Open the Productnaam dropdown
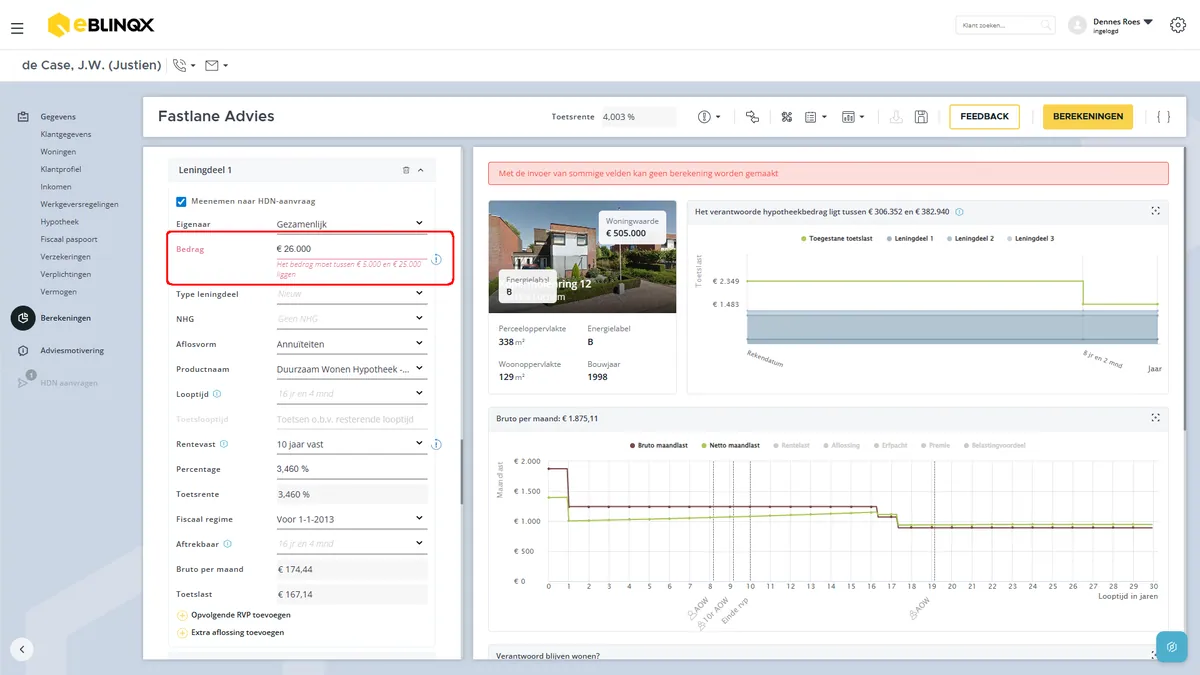1200x675 pixels. (x=350, y=369)
